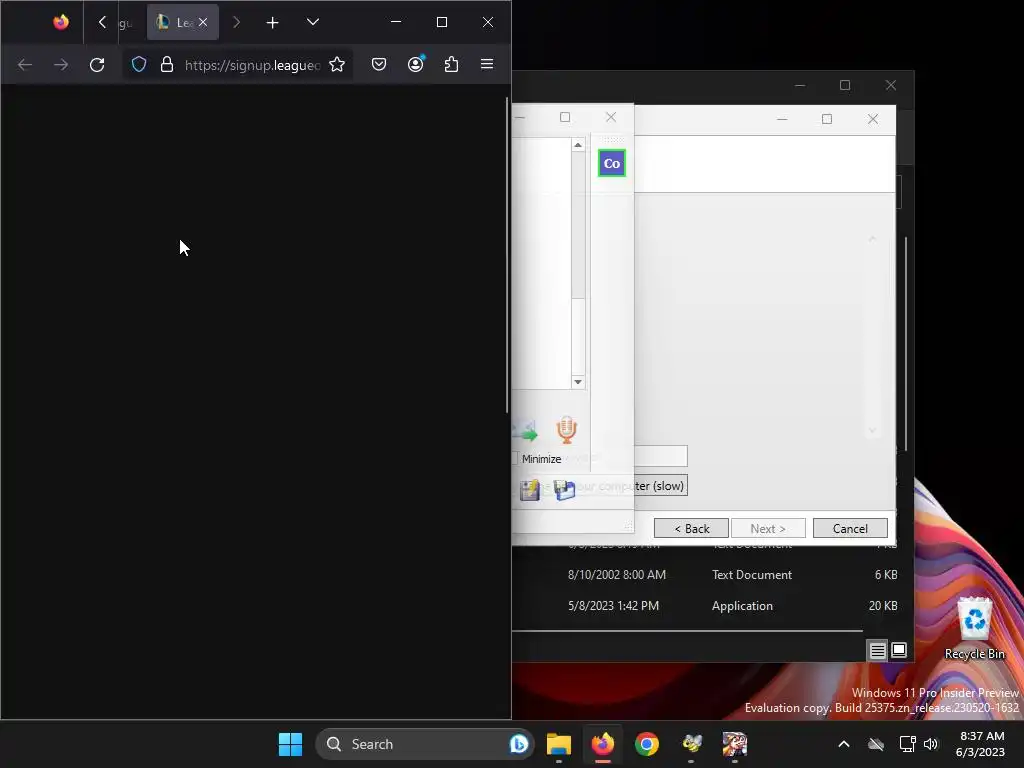Screen dimensions: 1024x768
Task: Launch Google Chrome from taskbar
Action: click(x=647, y=744)
